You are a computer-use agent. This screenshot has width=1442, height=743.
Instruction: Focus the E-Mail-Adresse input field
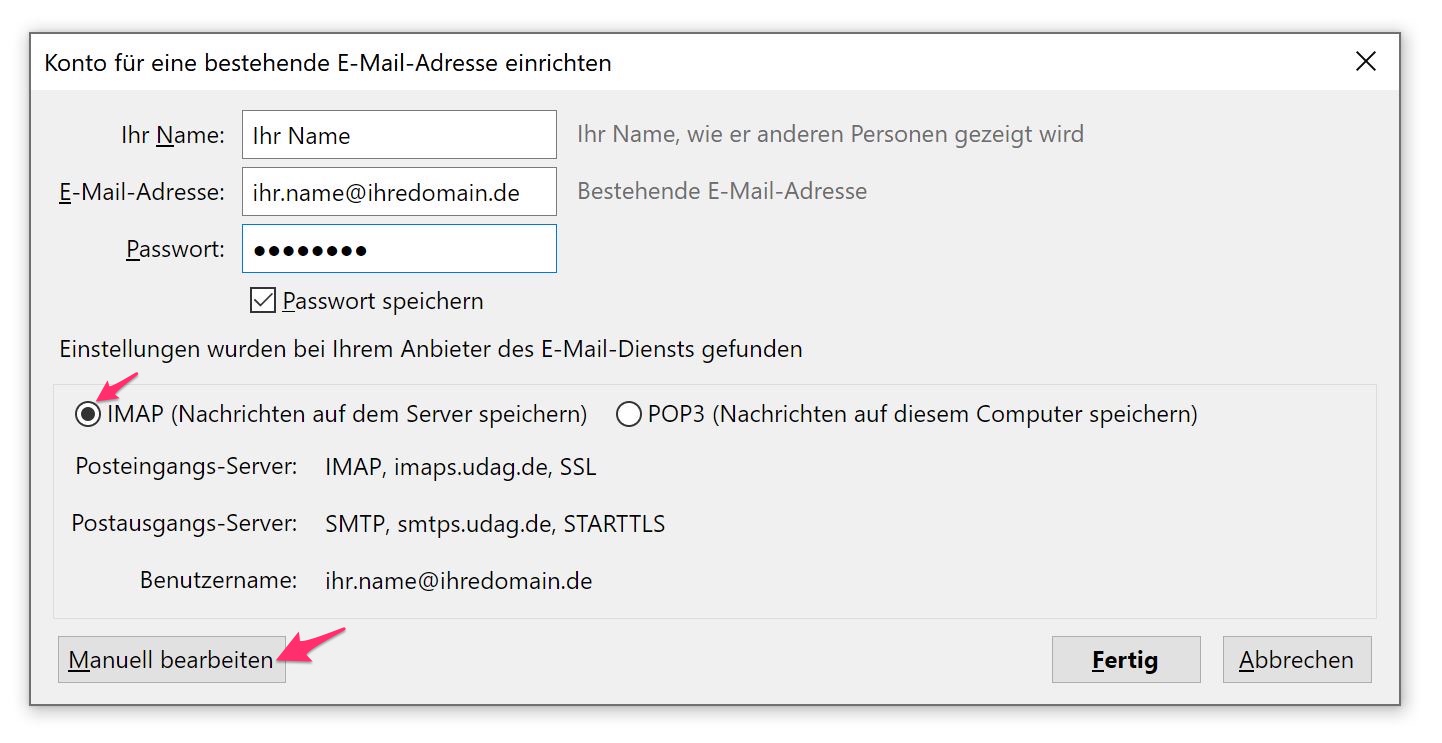(399, 192)
